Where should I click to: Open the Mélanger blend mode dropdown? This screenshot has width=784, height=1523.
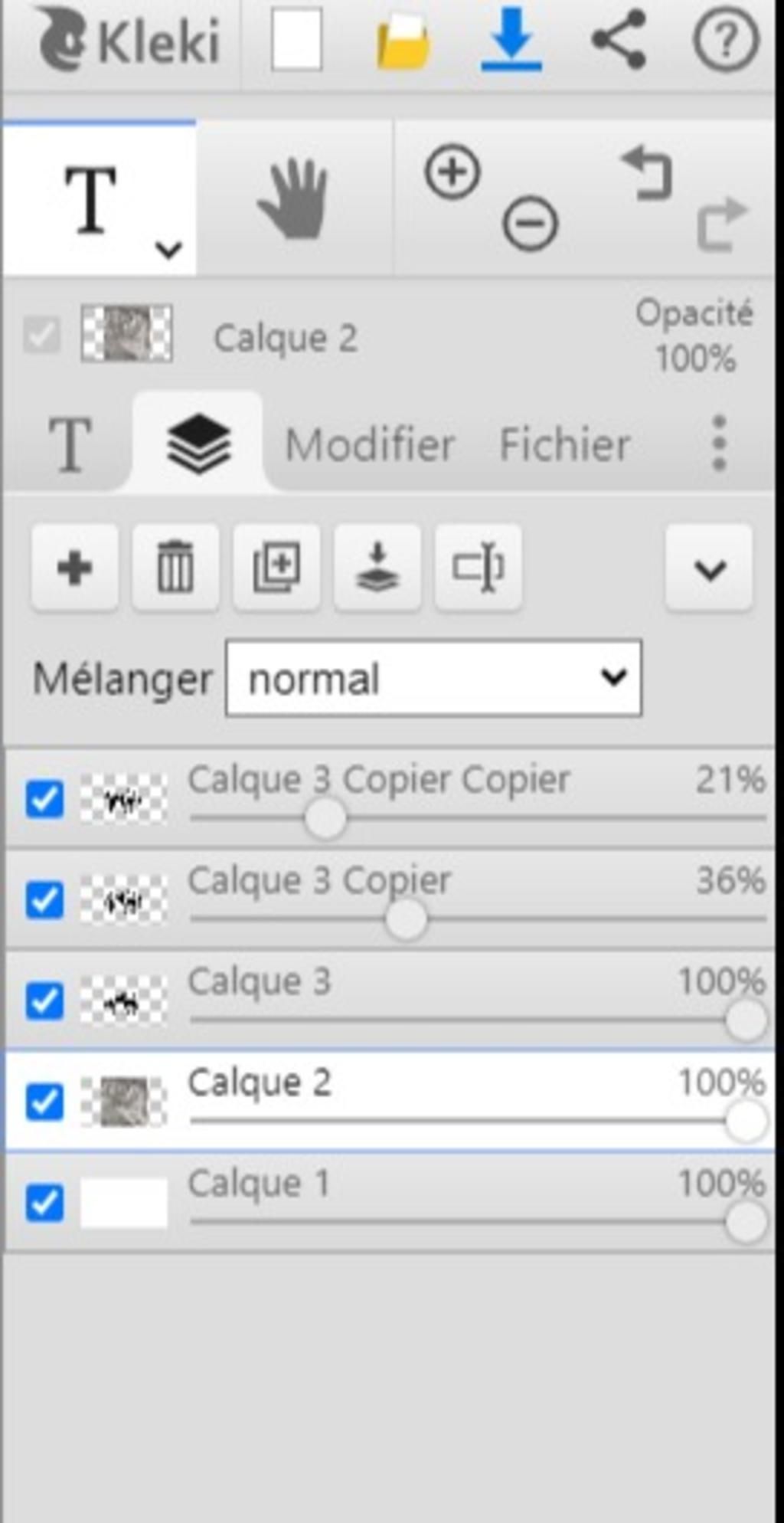(x=433, y=679)
